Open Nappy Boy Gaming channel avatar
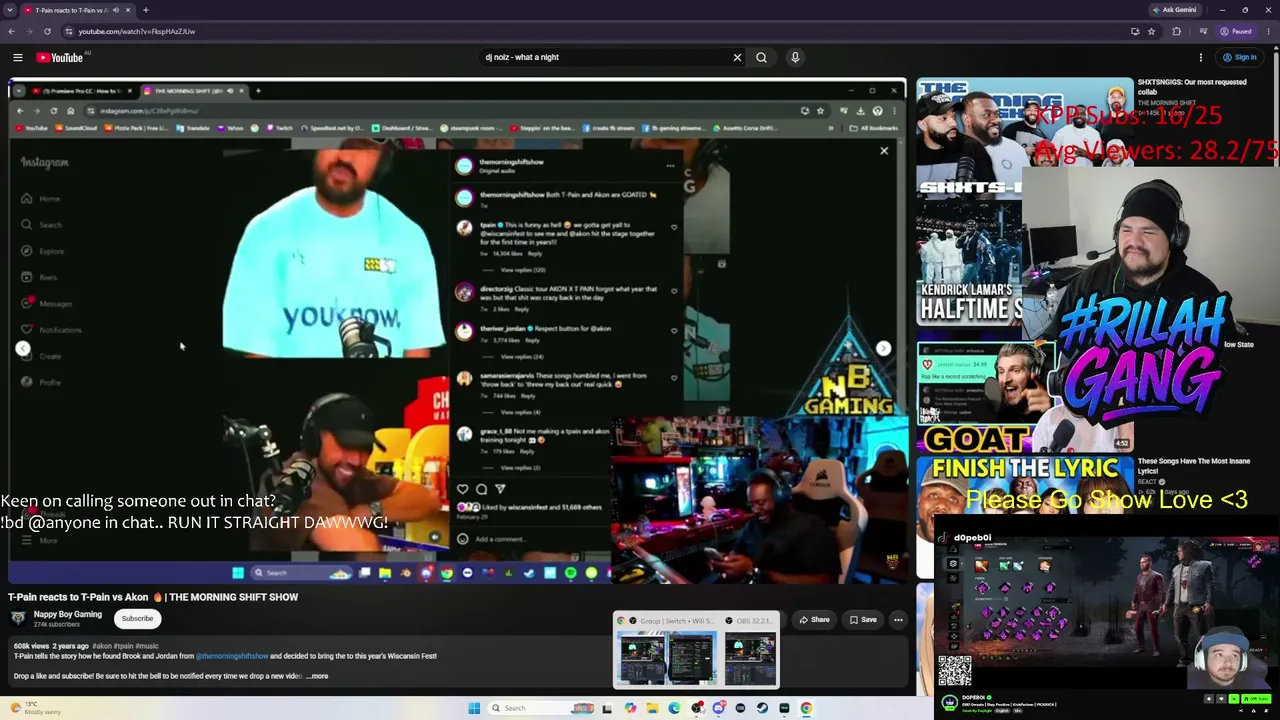Image resolution: width=1280 pixels, height=720 pixels. [18, 618]
